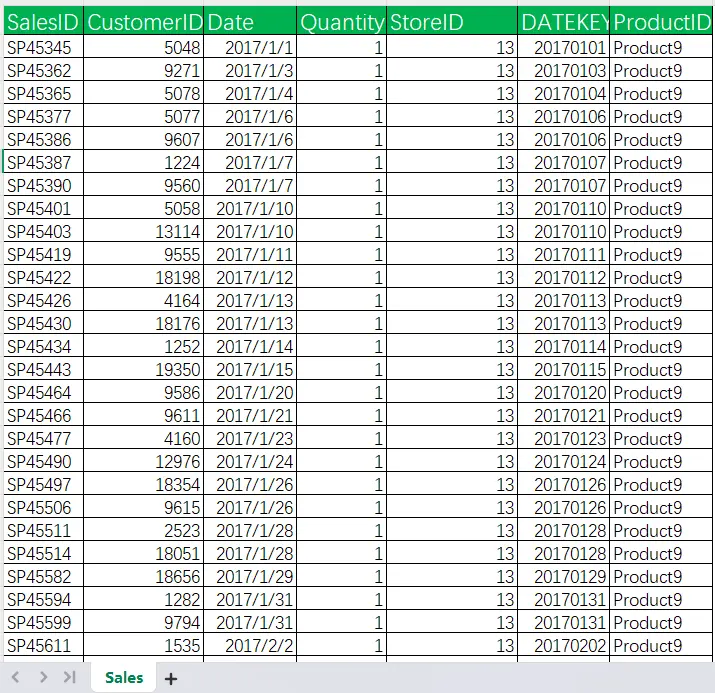Image resolution: width=715 pixels, height=693 pixels.
Task: Click CustomerID cell 5048
Action: (x=144, y=47)
